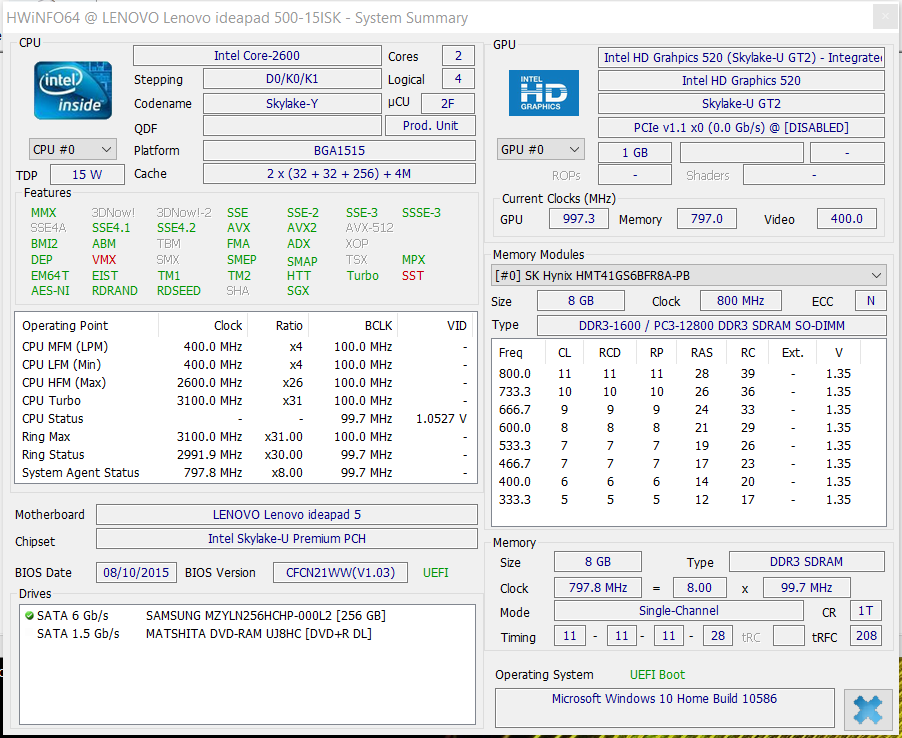Select the System Agent Status row
Viewport: 902px width, 738px height.
(x=245, y=473)
